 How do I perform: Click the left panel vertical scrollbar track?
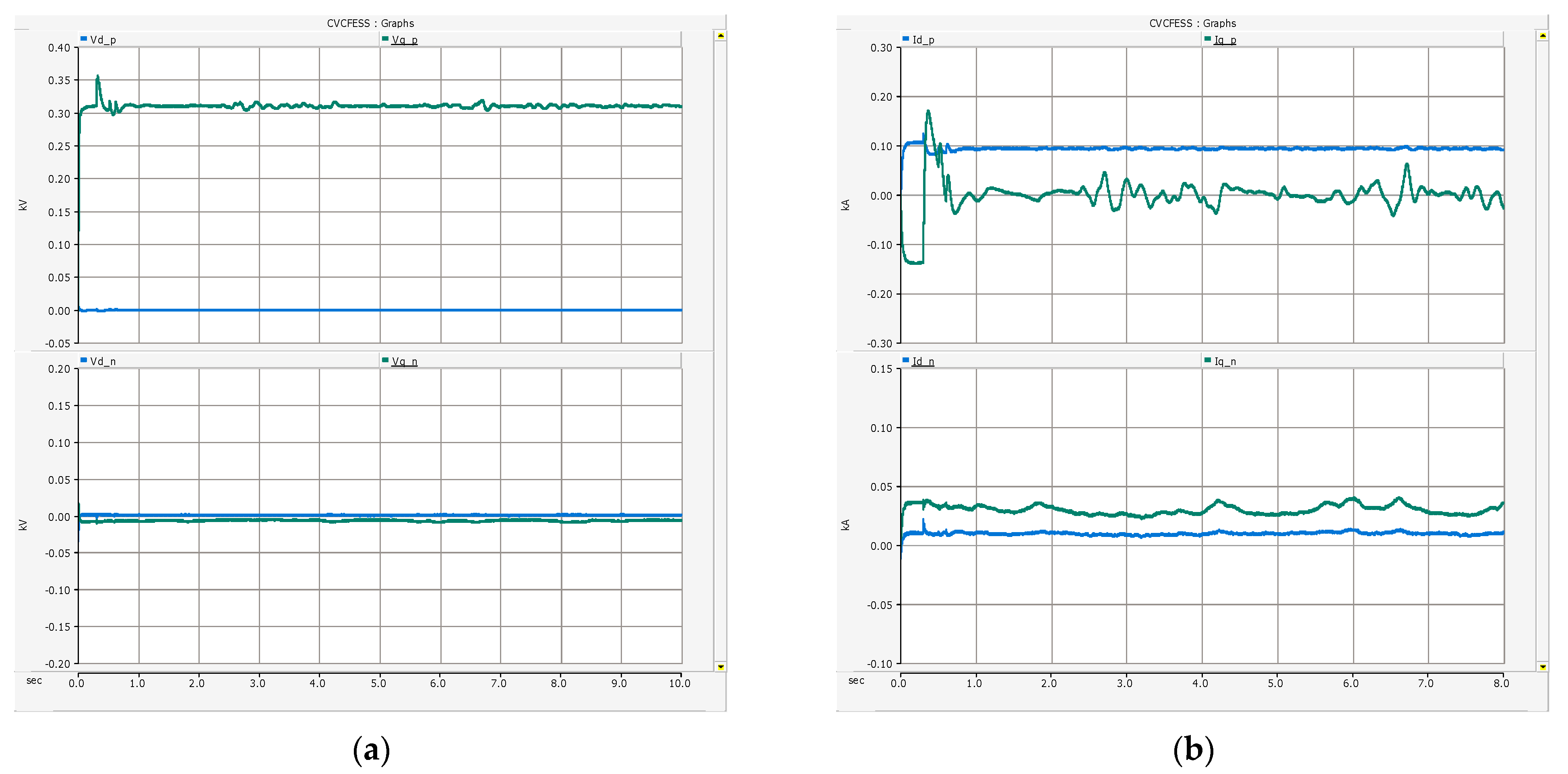721,351
